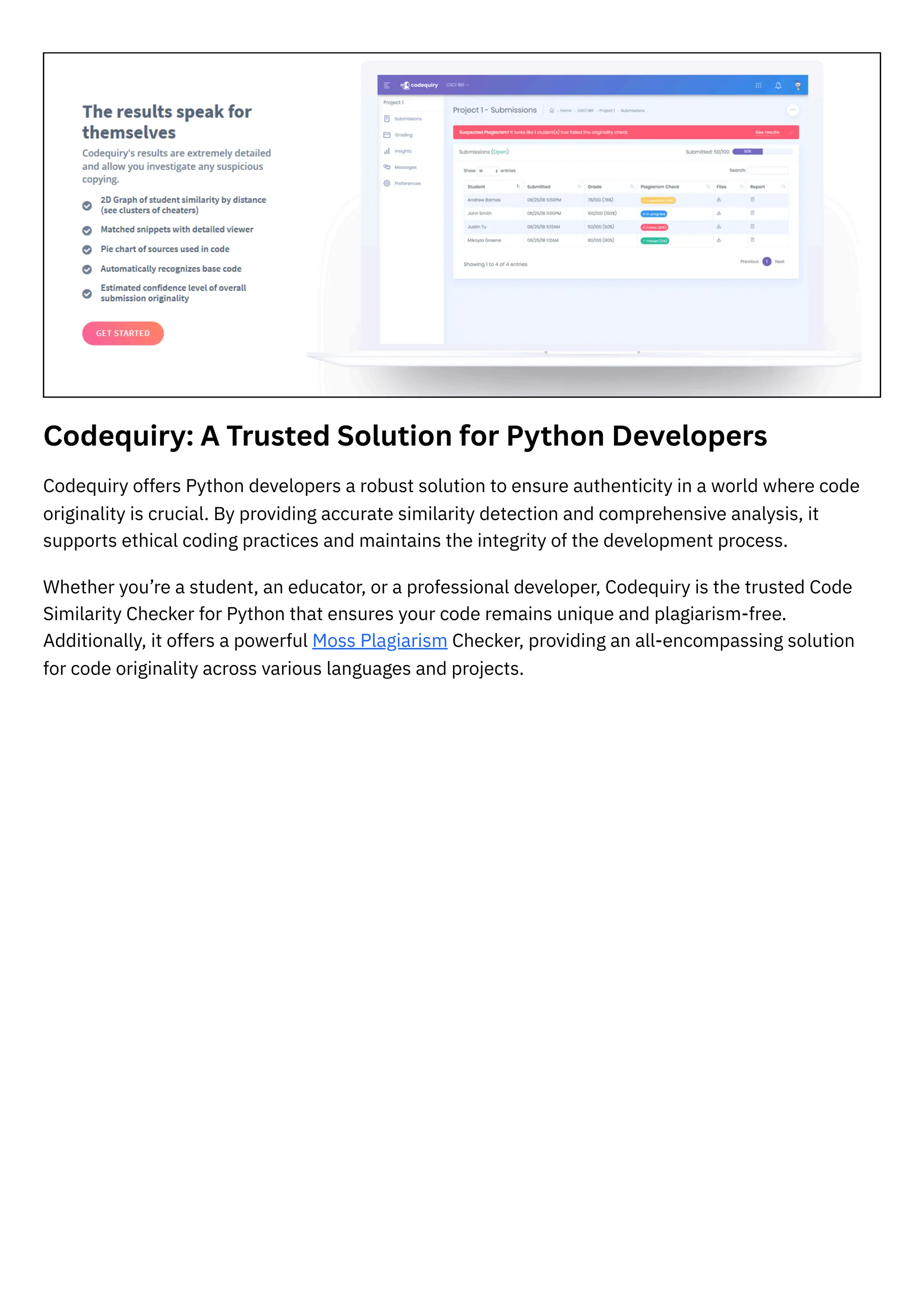Click student name Andrew Barnes

[484, 200]
